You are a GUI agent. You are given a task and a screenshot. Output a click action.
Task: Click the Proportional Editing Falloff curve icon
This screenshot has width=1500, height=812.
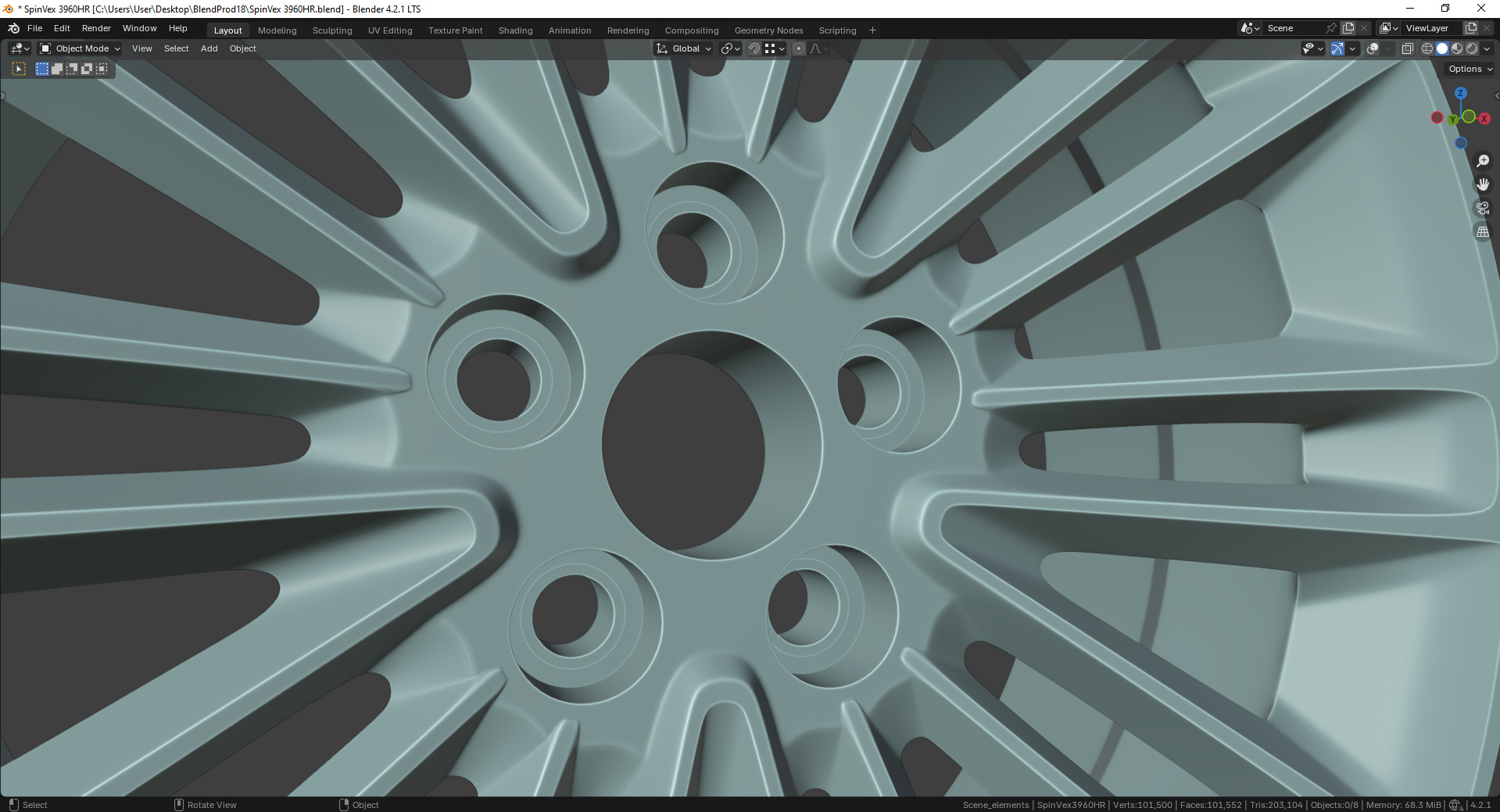(x=818, y=48)
